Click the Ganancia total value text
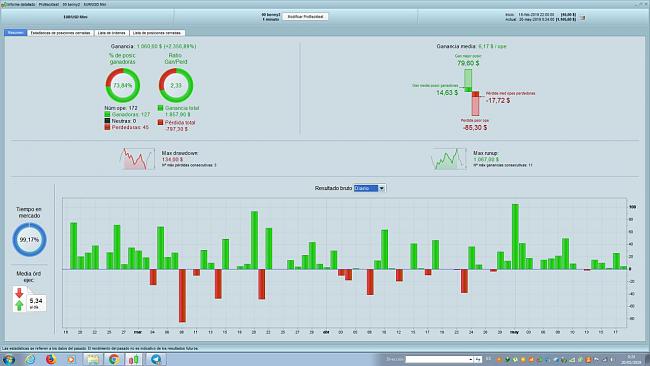The width and height of the screenshot is (650, 366). (177, 114)
